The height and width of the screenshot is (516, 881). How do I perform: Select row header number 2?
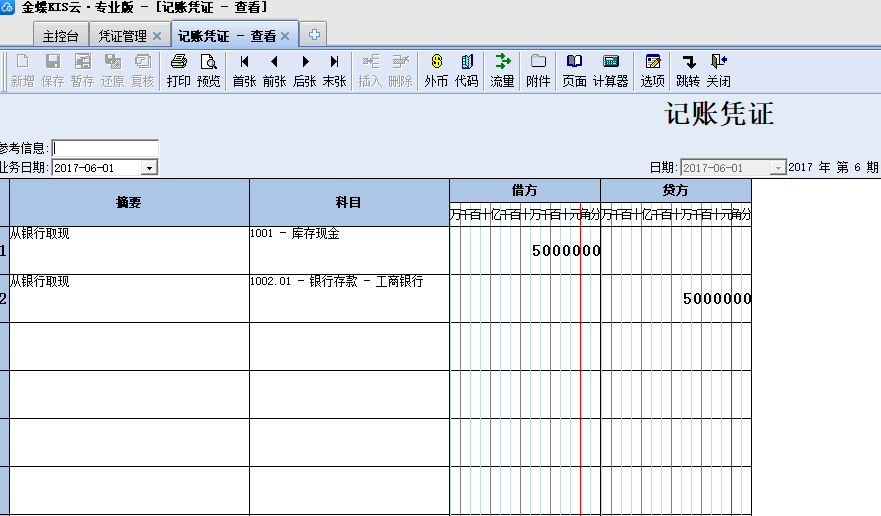tap(4, 298)
